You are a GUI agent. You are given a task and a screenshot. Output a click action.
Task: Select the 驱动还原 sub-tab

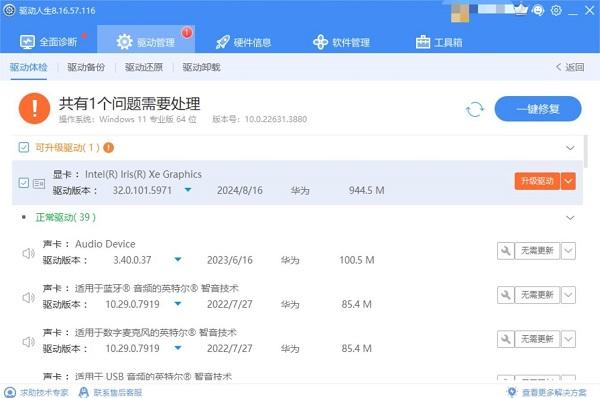144,67
